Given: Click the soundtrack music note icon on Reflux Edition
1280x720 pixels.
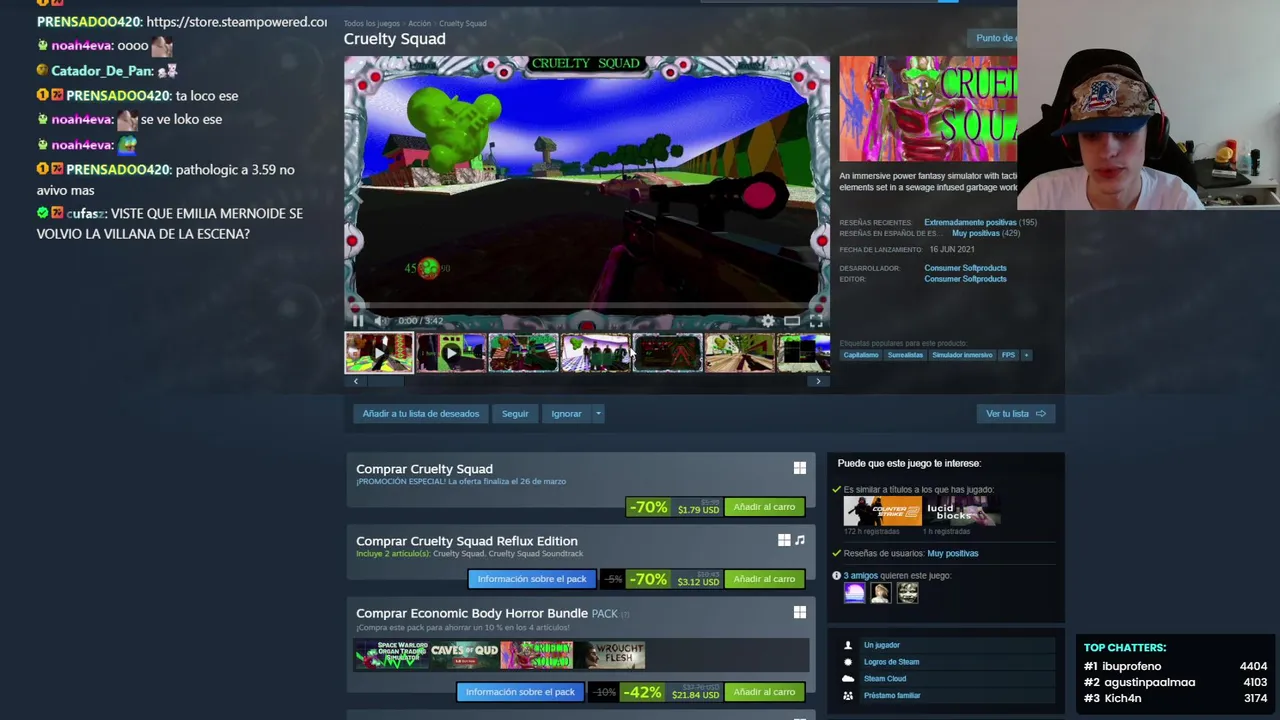Looking at the screenshot, I should 800,540.
